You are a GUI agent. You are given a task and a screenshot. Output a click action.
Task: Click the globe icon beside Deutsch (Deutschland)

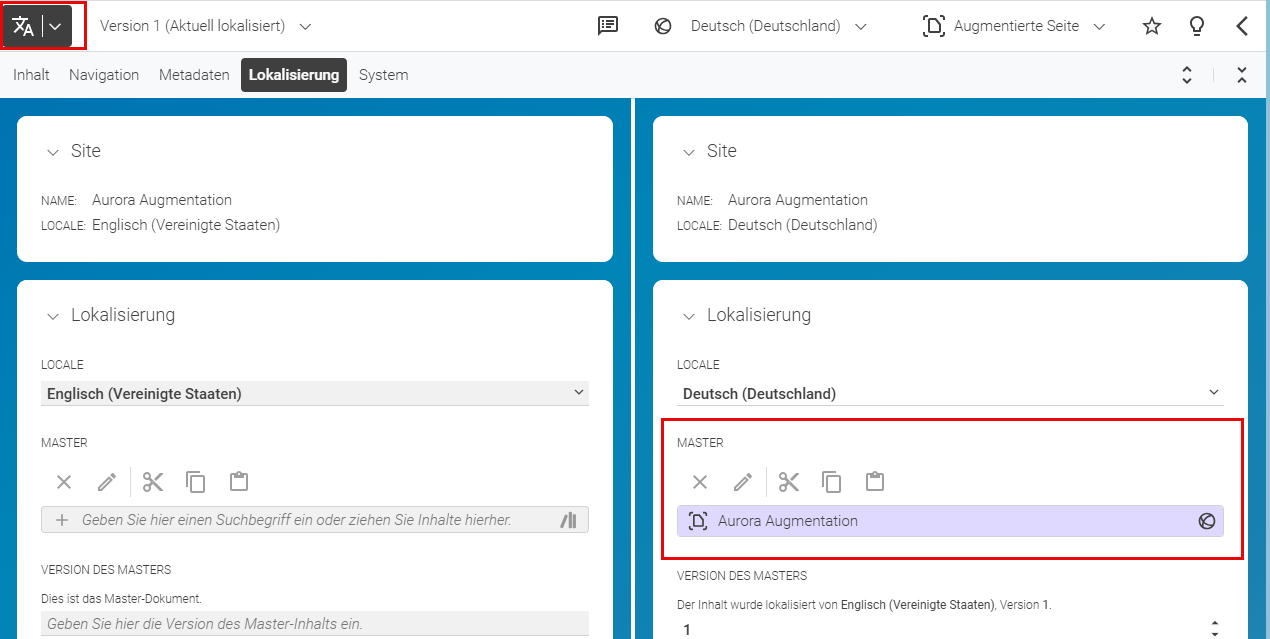(662, 26)
